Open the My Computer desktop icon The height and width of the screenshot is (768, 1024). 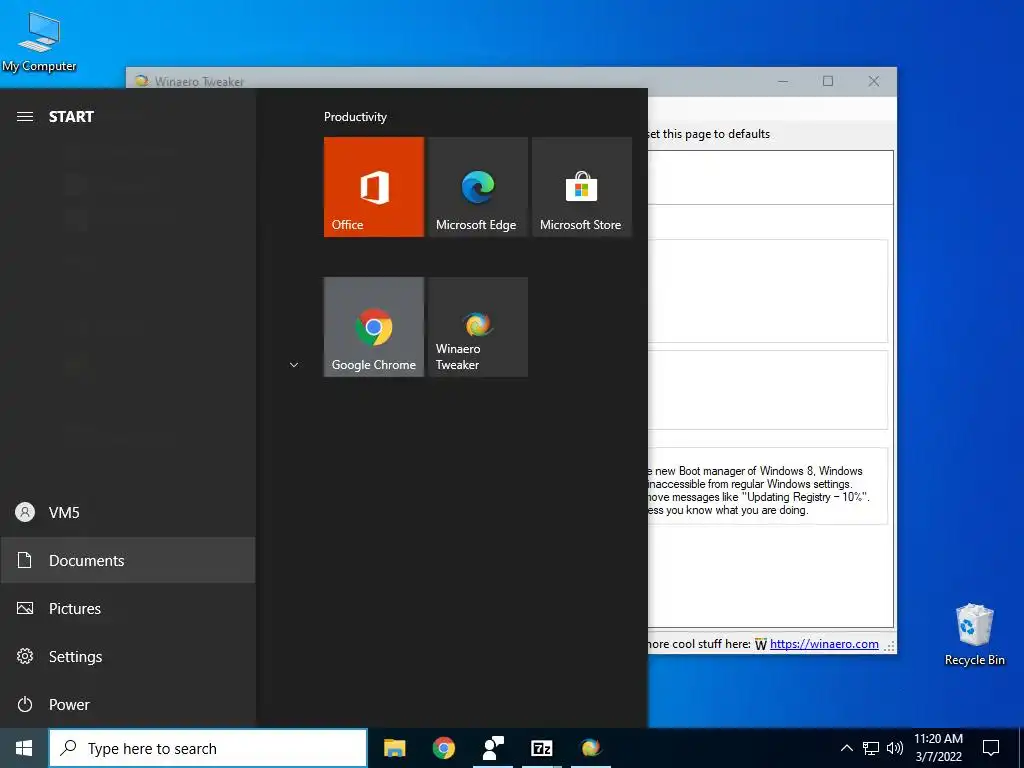point(39,42)
